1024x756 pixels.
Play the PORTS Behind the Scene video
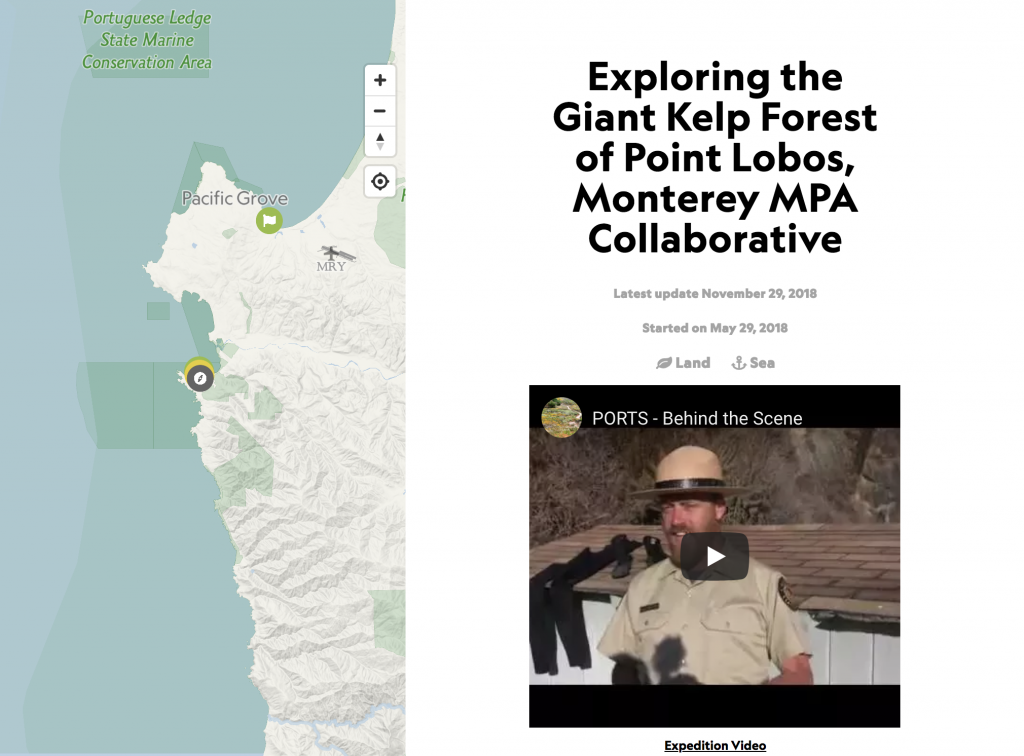coord(714,556)
